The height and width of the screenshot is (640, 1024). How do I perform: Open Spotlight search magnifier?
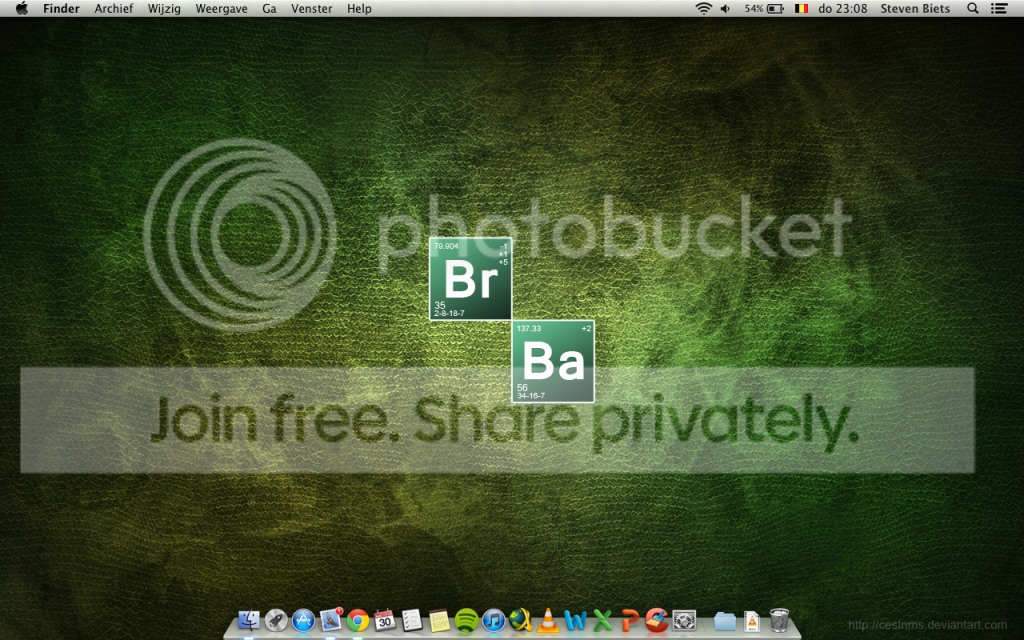pos(972,8)
